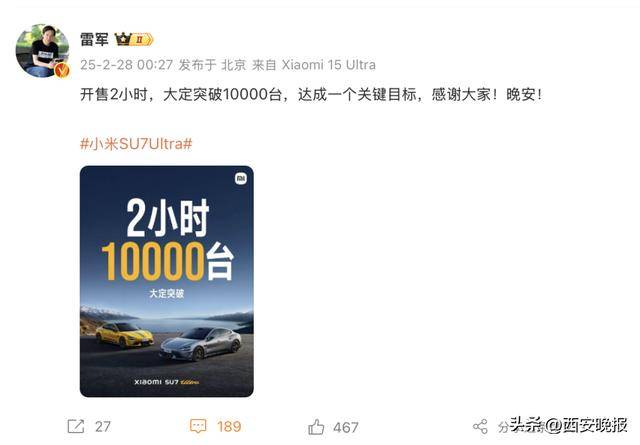Open 雷军's profile avatar photo

[x=42, y=51]
